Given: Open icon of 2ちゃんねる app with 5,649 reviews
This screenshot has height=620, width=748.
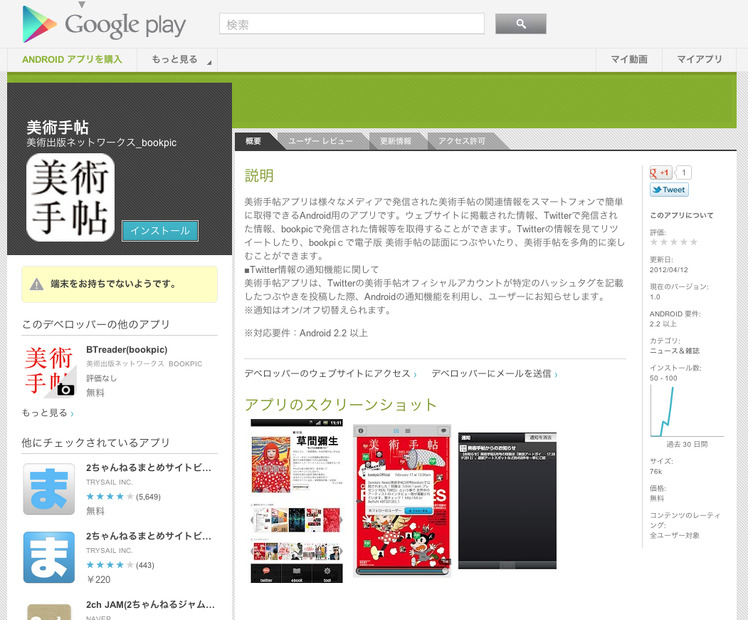Looking at the screenshot, I should [49, 489].
